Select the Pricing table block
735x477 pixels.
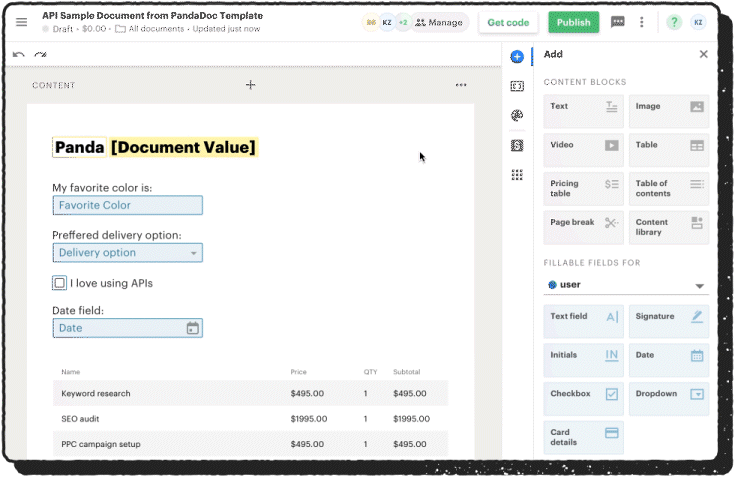coord(583,189)
